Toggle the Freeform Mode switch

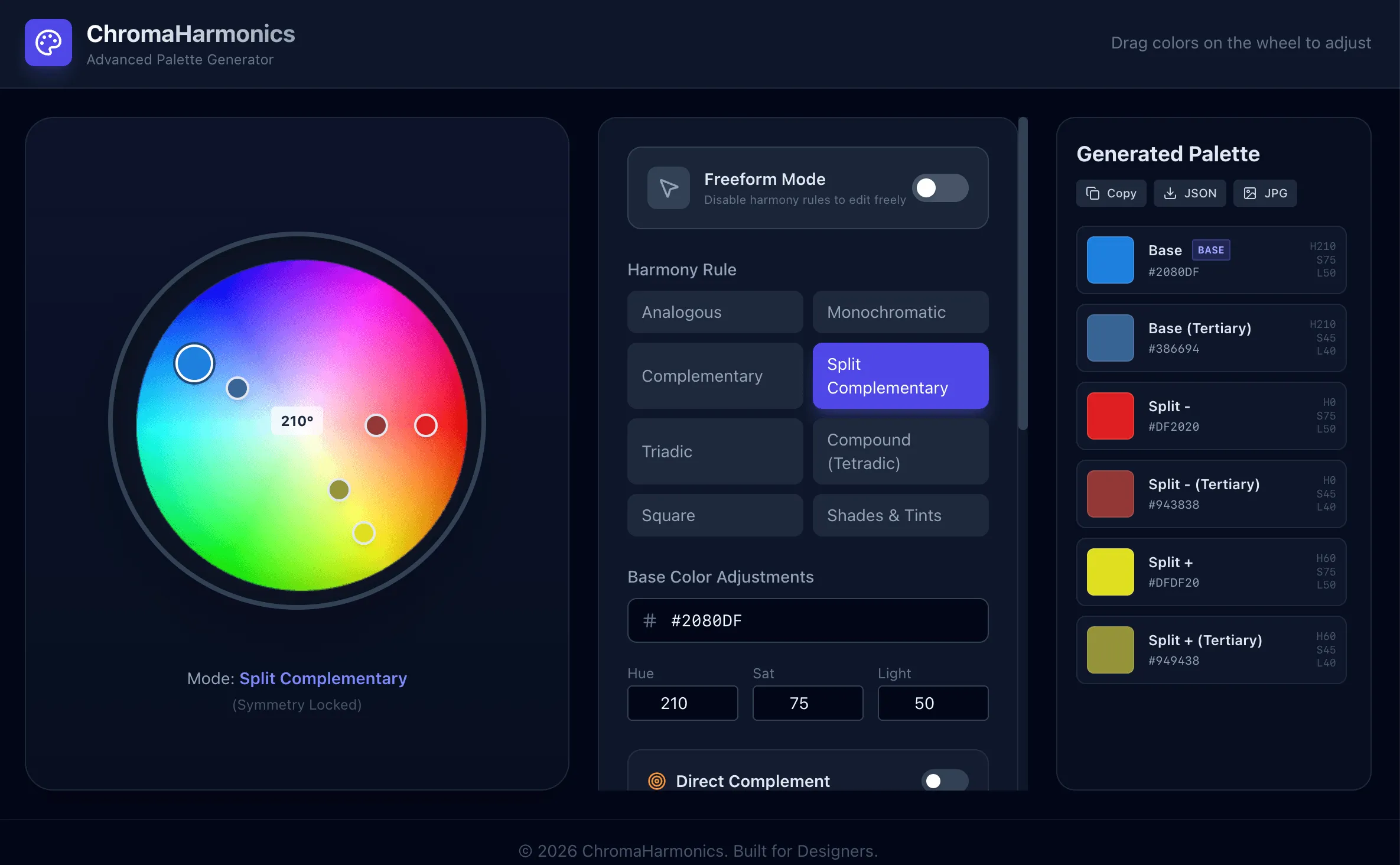coord(940,188)
